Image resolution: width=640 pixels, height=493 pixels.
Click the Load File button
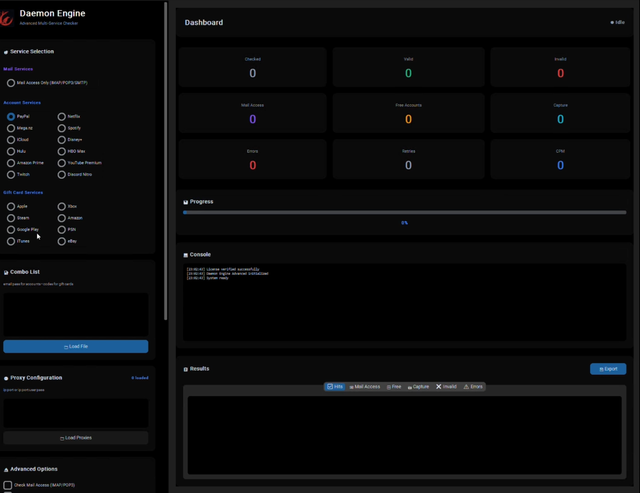pyautogui.click(x=76, y=346)
